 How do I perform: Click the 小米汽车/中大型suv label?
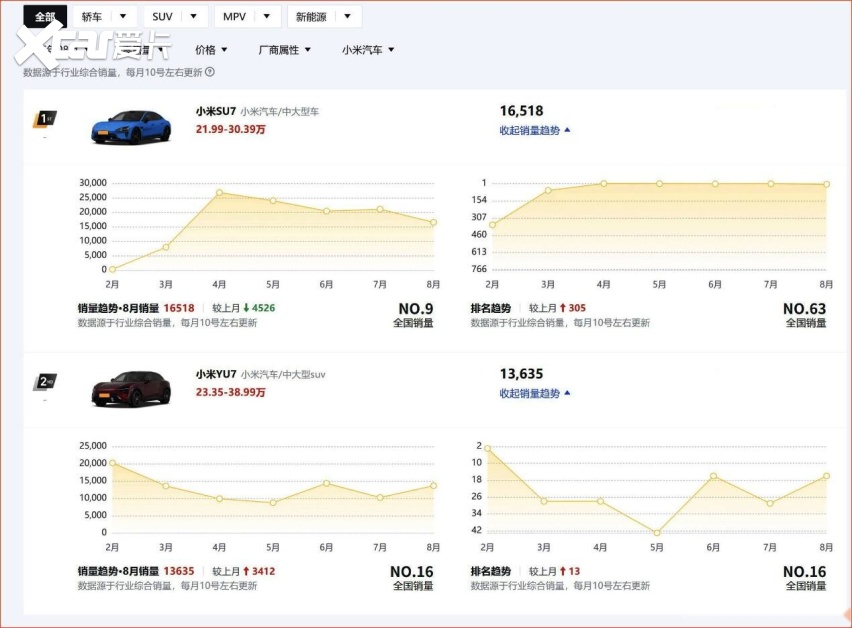click(x=283, y=375)
